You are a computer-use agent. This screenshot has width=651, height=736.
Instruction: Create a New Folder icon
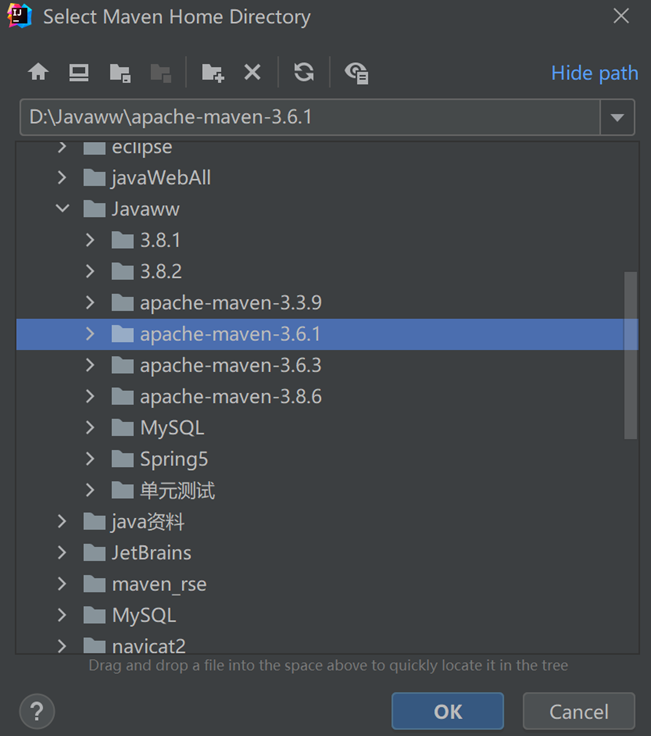pyautogui.click(x=213, y=73)
